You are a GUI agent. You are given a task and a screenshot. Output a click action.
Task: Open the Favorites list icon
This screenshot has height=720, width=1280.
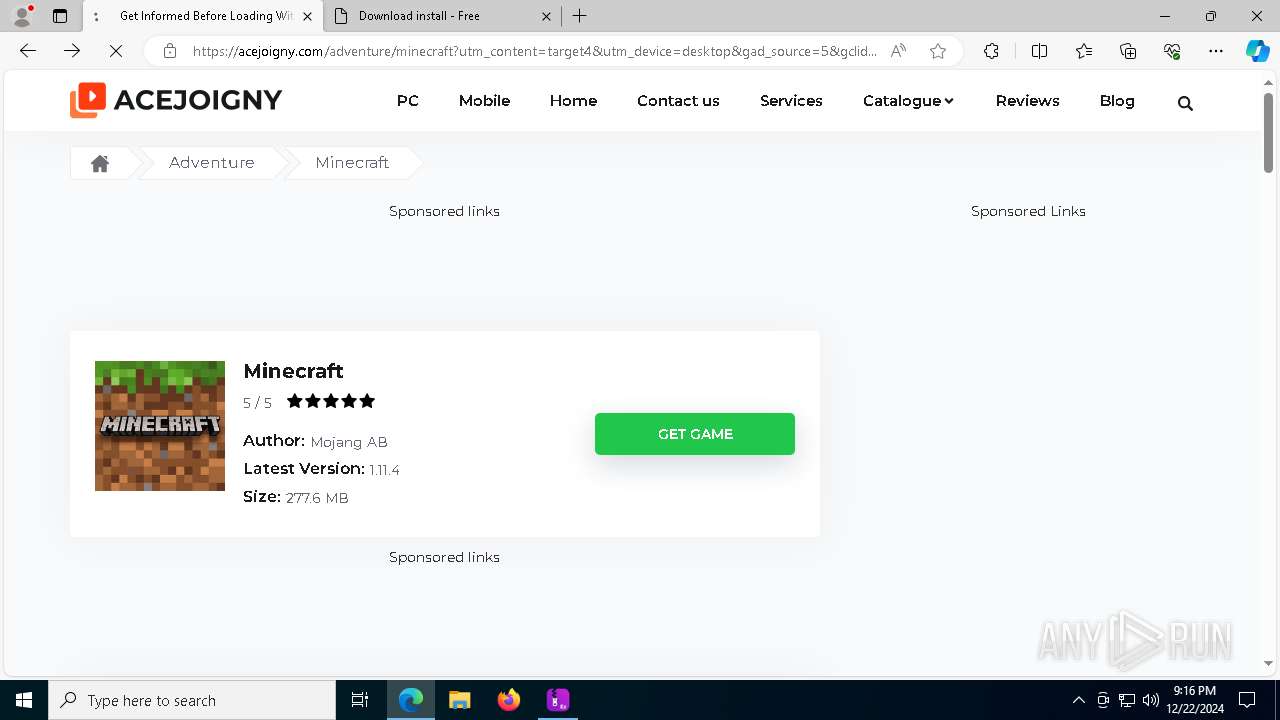coord(1084,51)
